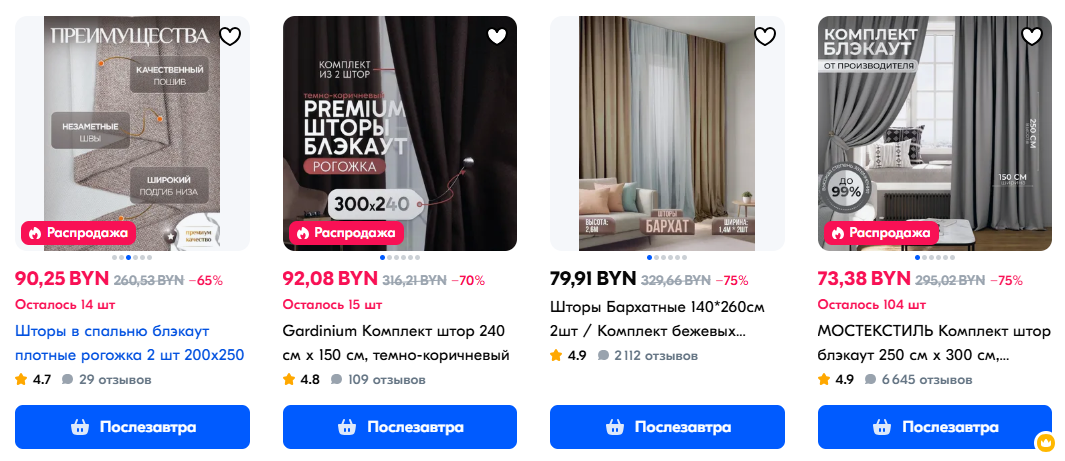Click the yellow crown badge icon
Image resolution: width=1065 pixels, height=461 pixels.
coord(1045,443)
